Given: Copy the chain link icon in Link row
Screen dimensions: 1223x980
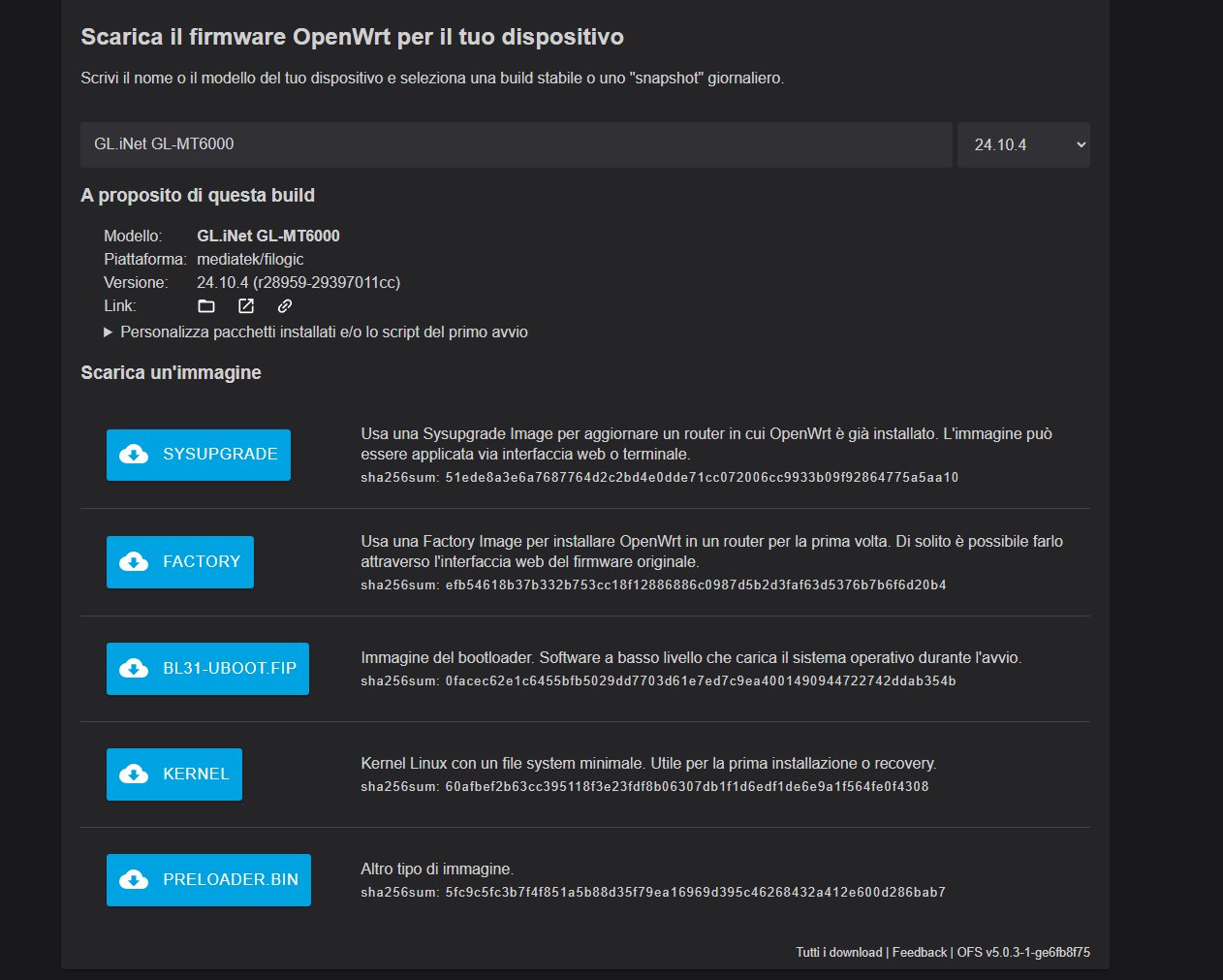Looking at the screenshot, I should (285, 306).
